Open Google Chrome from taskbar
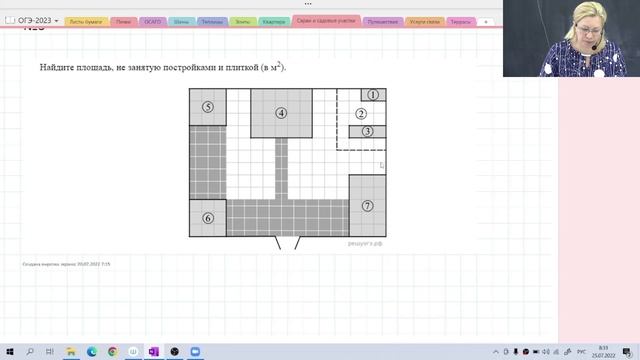 (113, 351)
